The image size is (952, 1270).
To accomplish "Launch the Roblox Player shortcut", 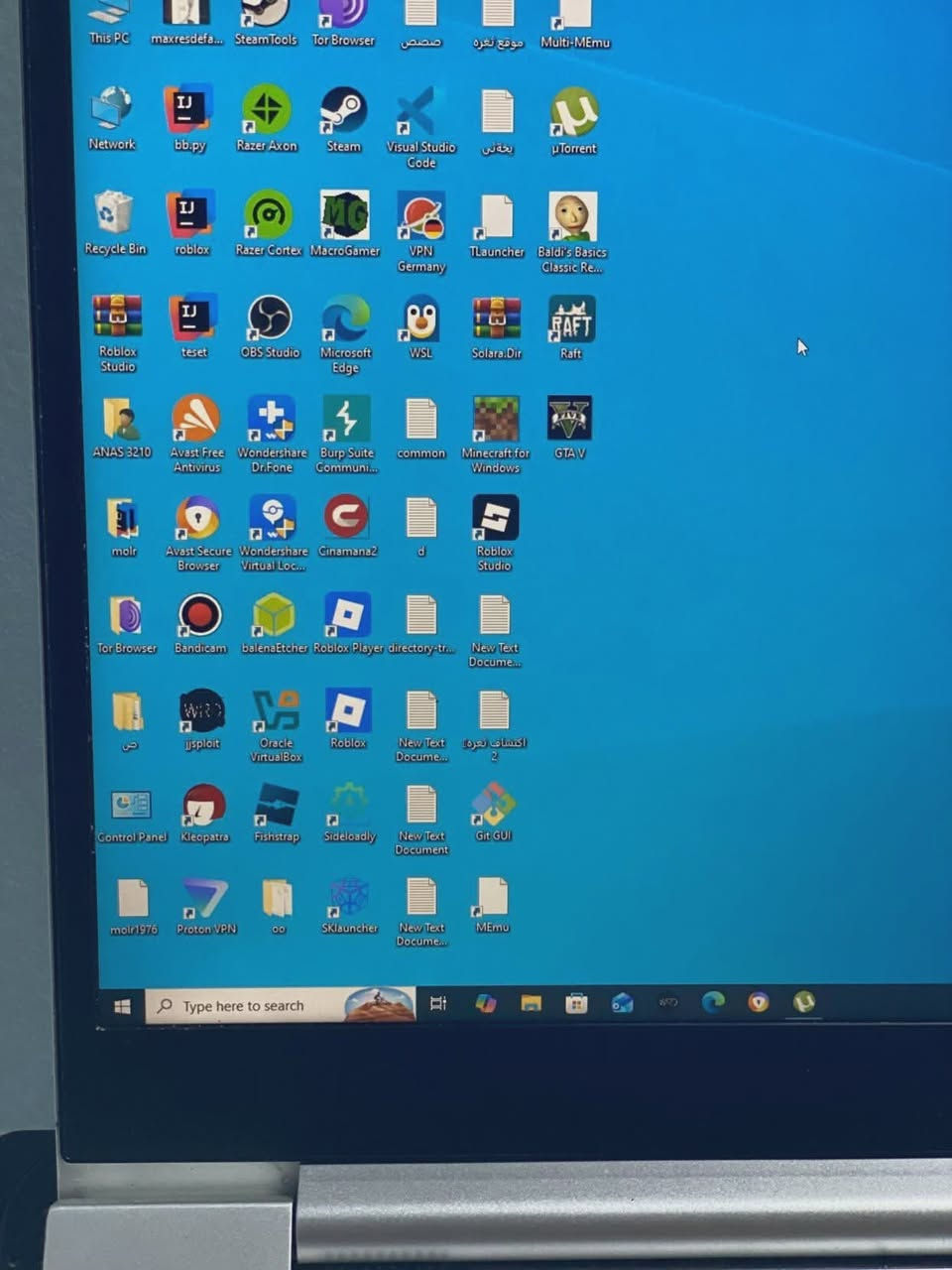I will [347, 615].
